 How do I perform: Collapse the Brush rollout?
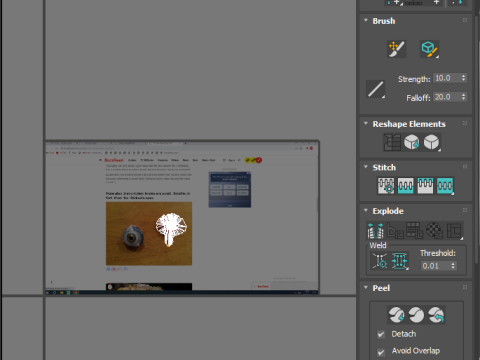pos(366,20)
